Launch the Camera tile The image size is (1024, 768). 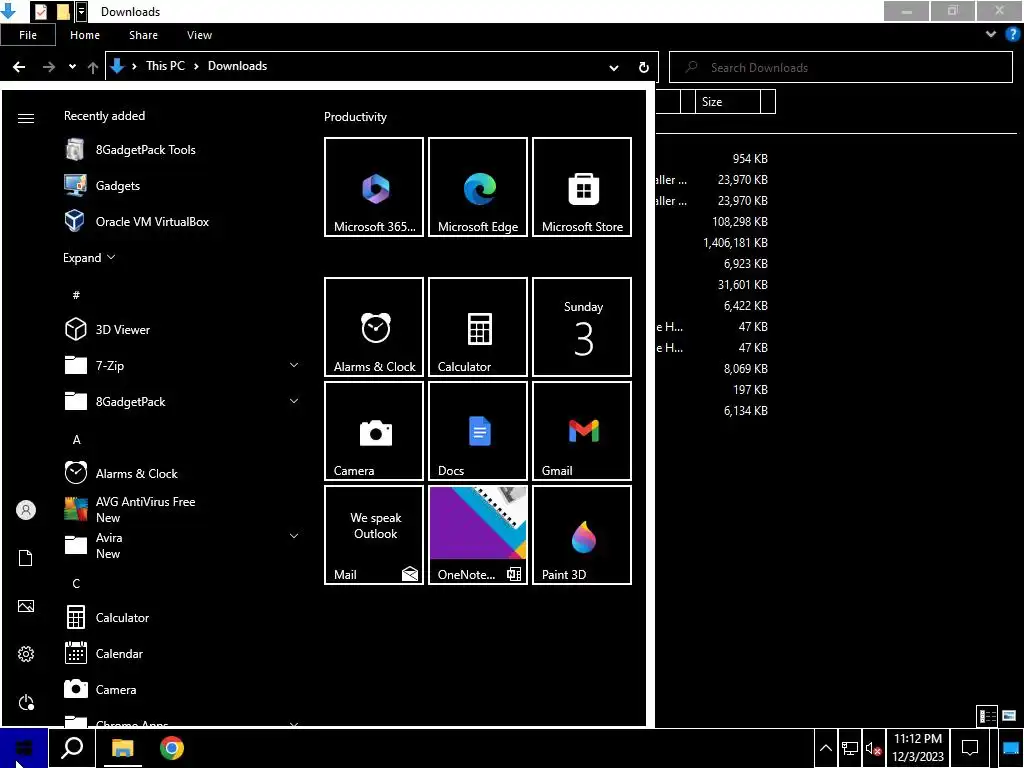[374, 431]
